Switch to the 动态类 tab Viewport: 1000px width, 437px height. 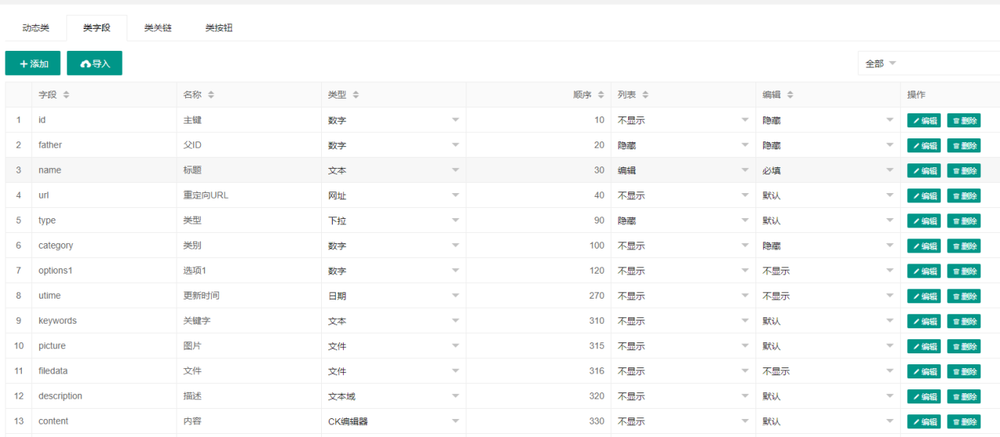point(36,28)
